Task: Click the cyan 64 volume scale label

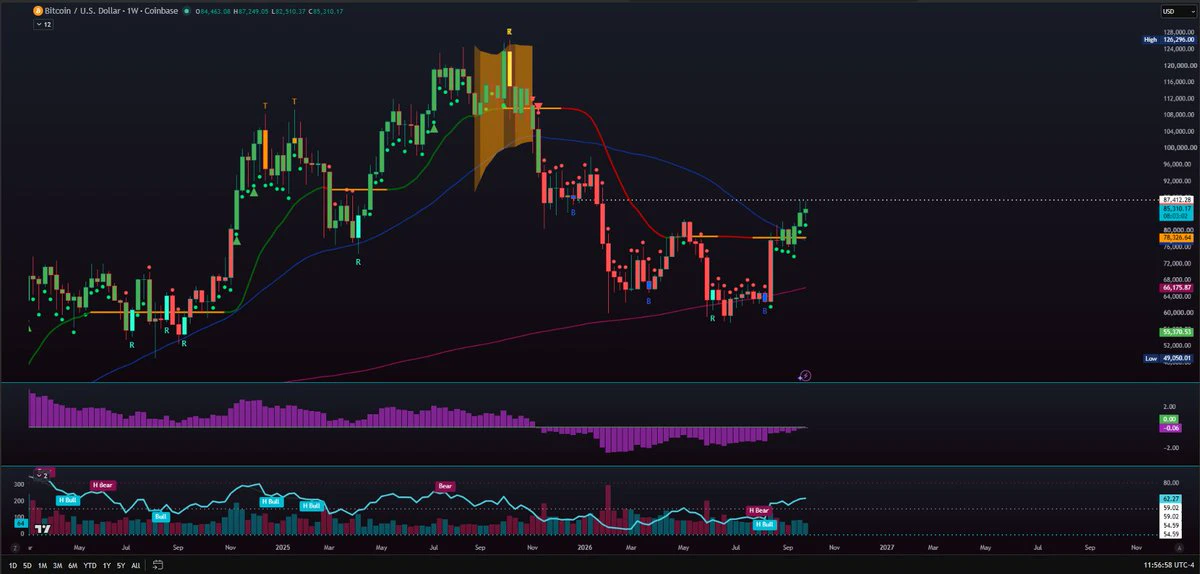Action: point(19,522)
